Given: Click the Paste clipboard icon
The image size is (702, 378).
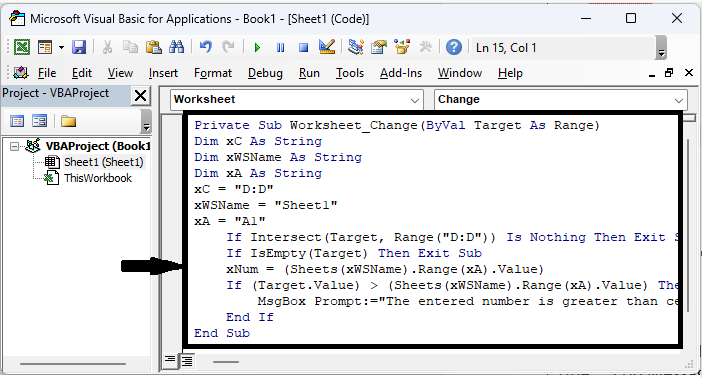Looking at the screenshot, I should click(154, 47).
